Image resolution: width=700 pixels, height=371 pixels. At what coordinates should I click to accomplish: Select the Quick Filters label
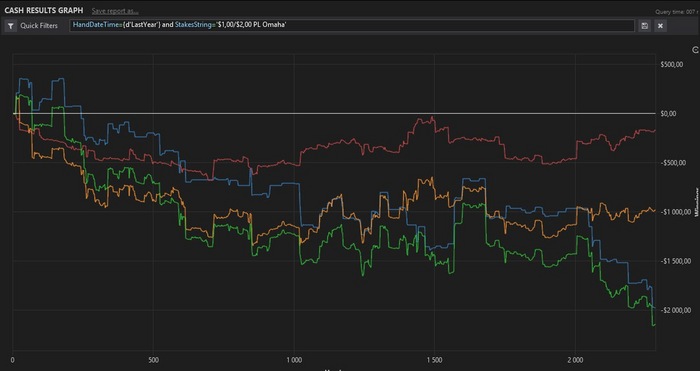click(x=39, y=26)
